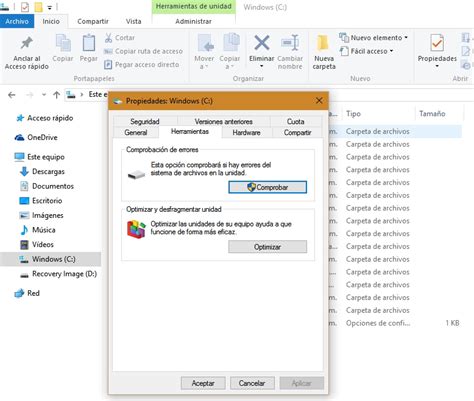
Task: Open the recent locations dropdown arrow
Action: 44,95
